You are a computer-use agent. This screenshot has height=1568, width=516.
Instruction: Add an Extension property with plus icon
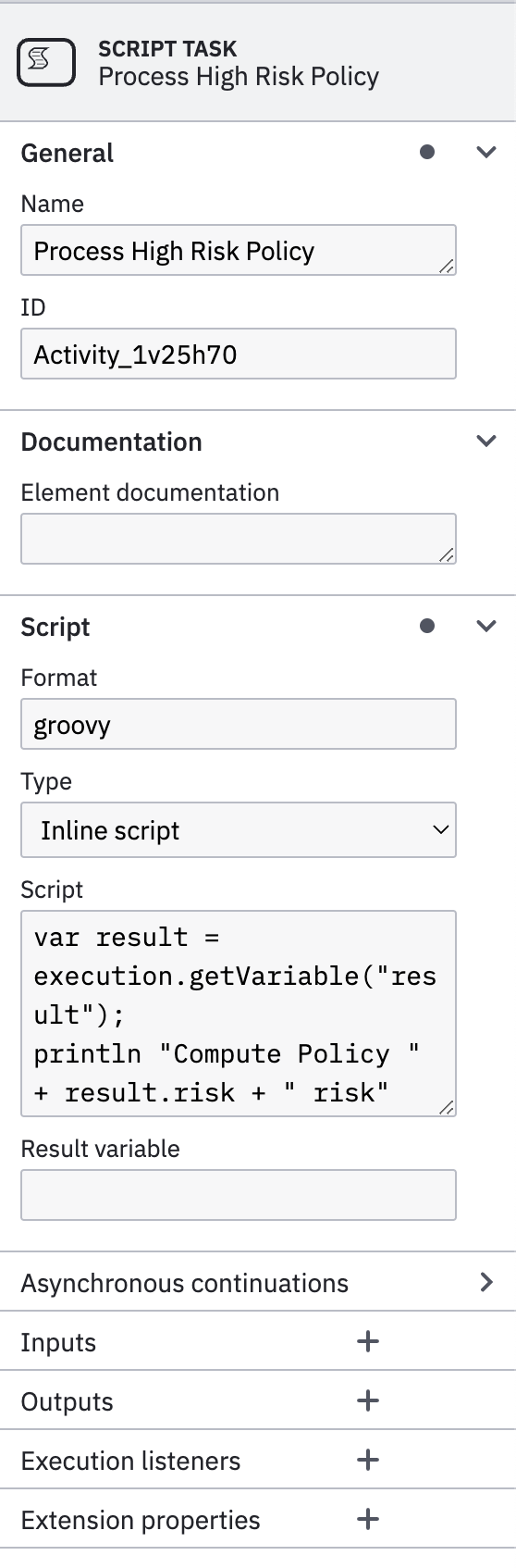[368, 1519]
